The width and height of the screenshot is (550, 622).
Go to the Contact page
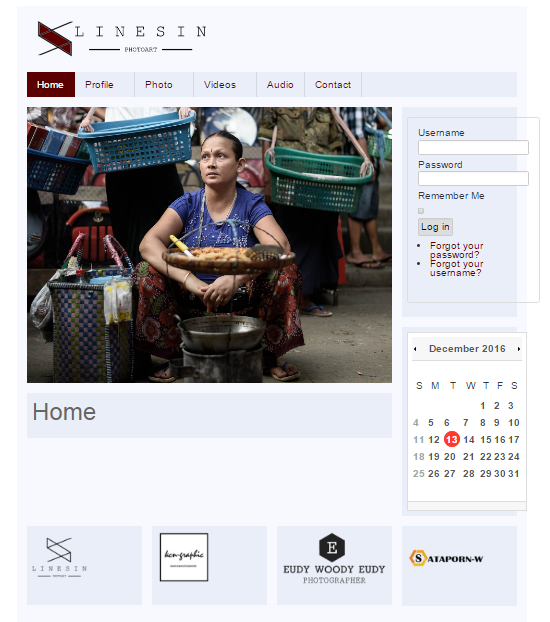[x=333, y=85]
